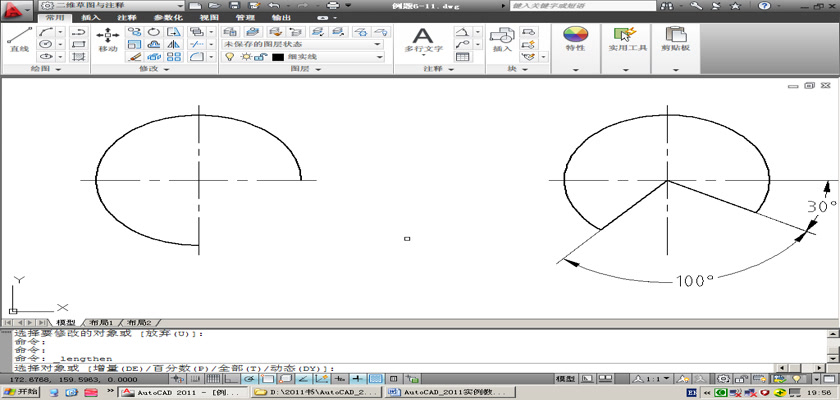
Task: Select the Move (移动) tool
Action: [108, 40]
